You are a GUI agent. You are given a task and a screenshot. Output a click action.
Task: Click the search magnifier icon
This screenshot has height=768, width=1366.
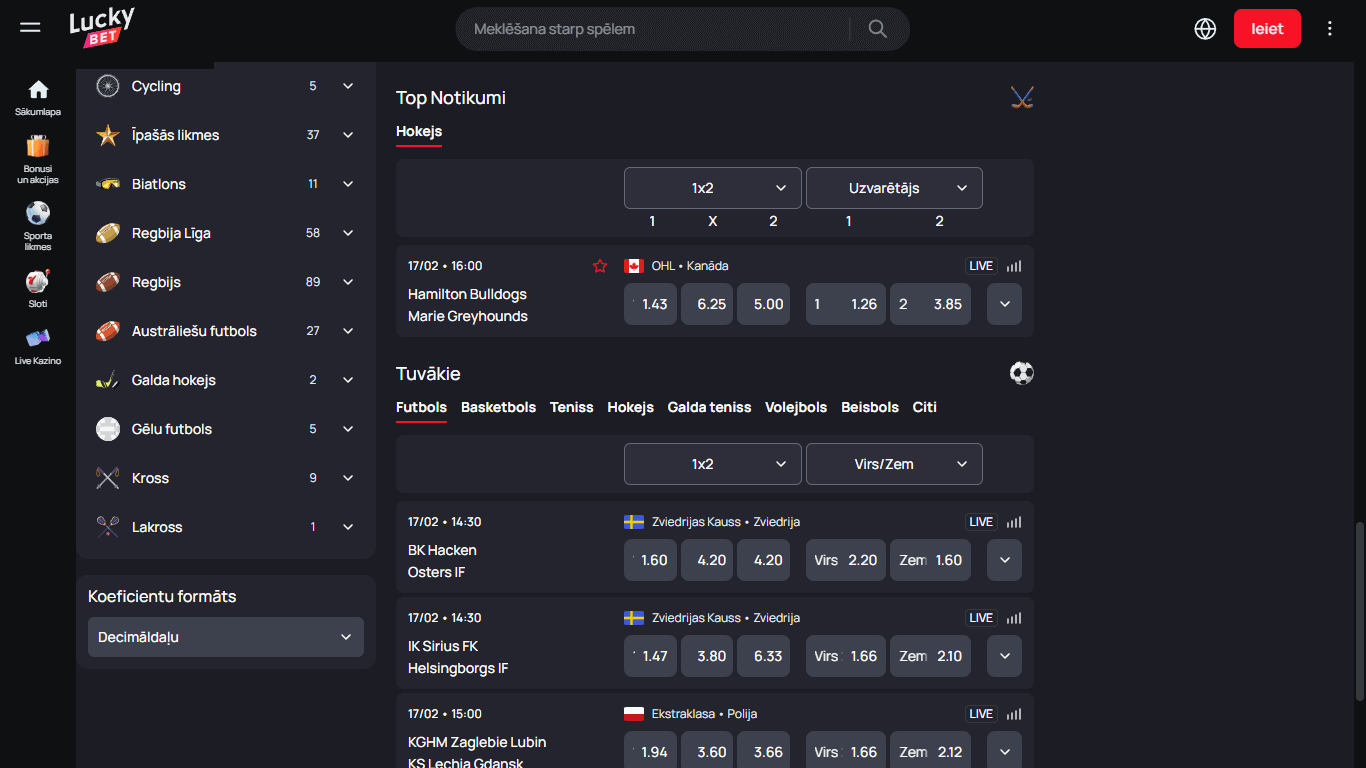[x=877, y=29]
